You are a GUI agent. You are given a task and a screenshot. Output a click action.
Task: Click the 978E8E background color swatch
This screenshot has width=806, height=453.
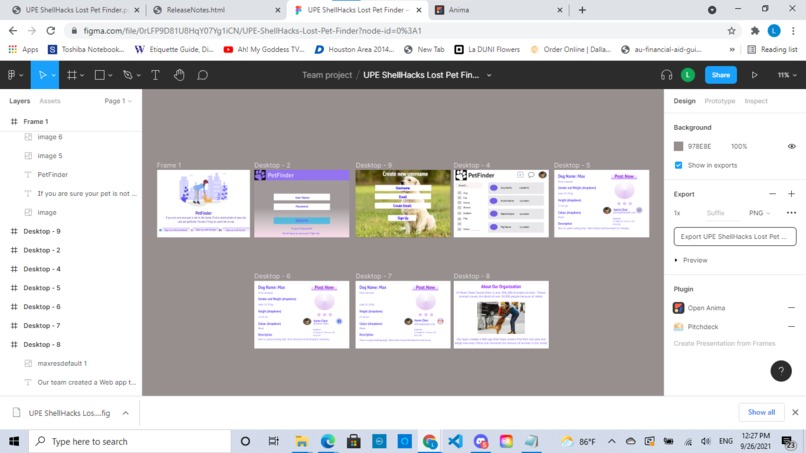pos(679,147)
